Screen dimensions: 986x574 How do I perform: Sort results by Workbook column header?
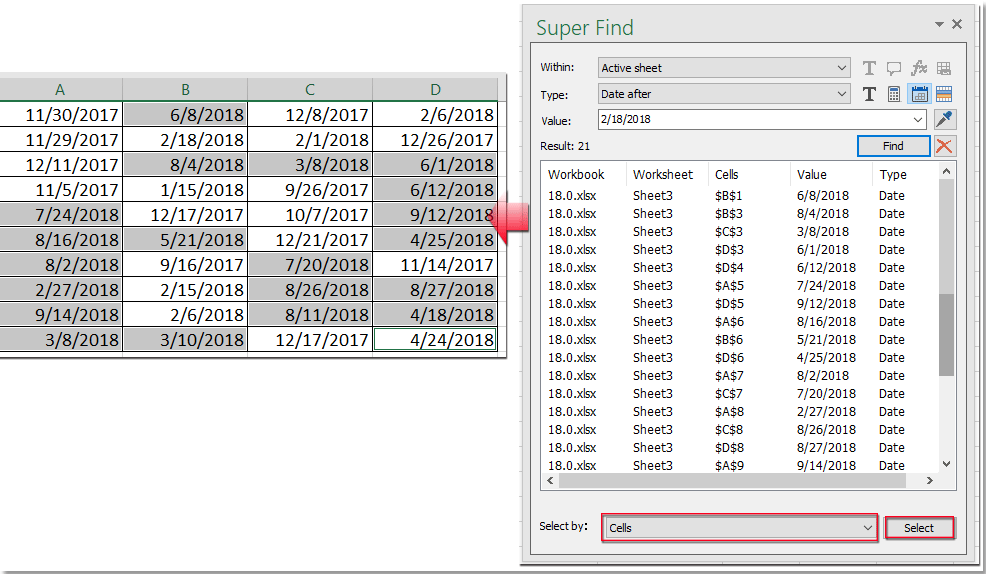click(575, 175)
